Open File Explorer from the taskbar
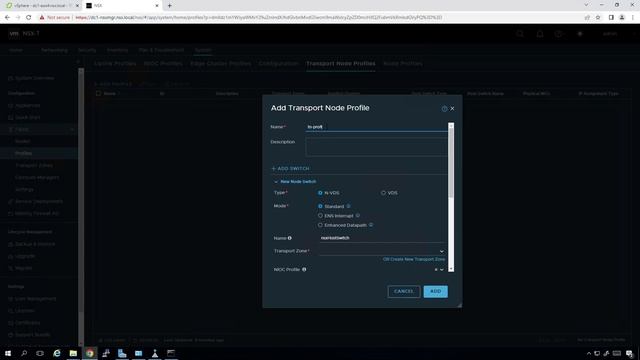The height and width of the screenshot is (360, 640). (73, 353)
